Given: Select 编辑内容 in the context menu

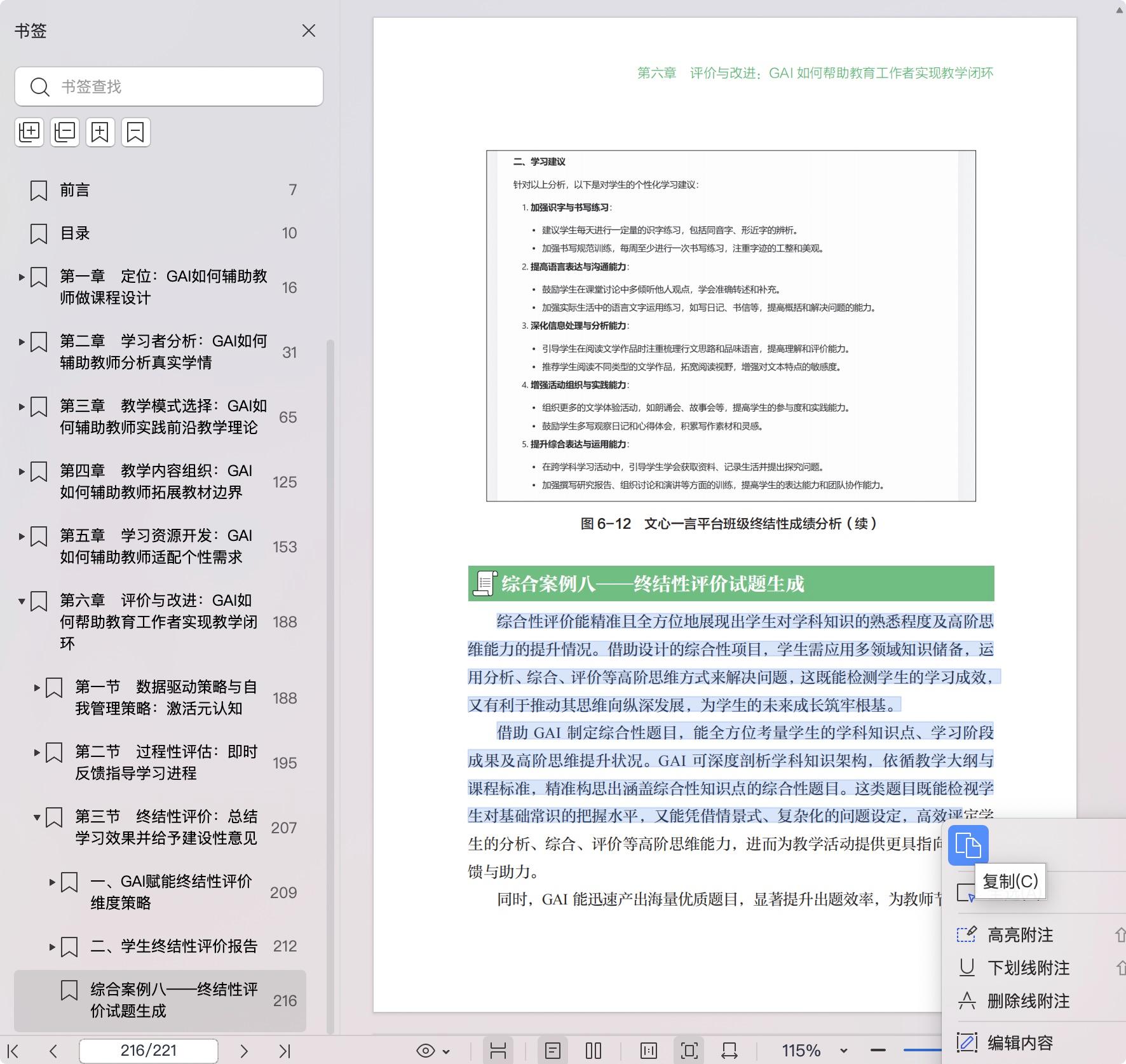Looking at the screenshot, I should tap(1019, 1042).
